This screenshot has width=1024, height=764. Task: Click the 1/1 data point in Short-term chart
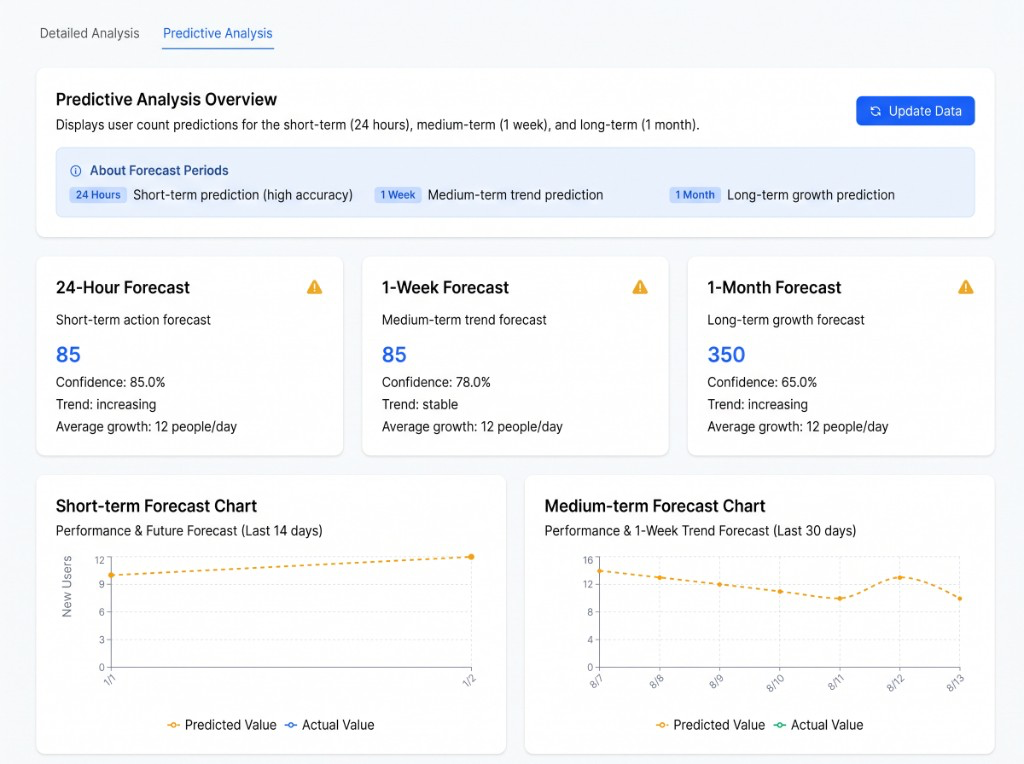click(111, 575)
